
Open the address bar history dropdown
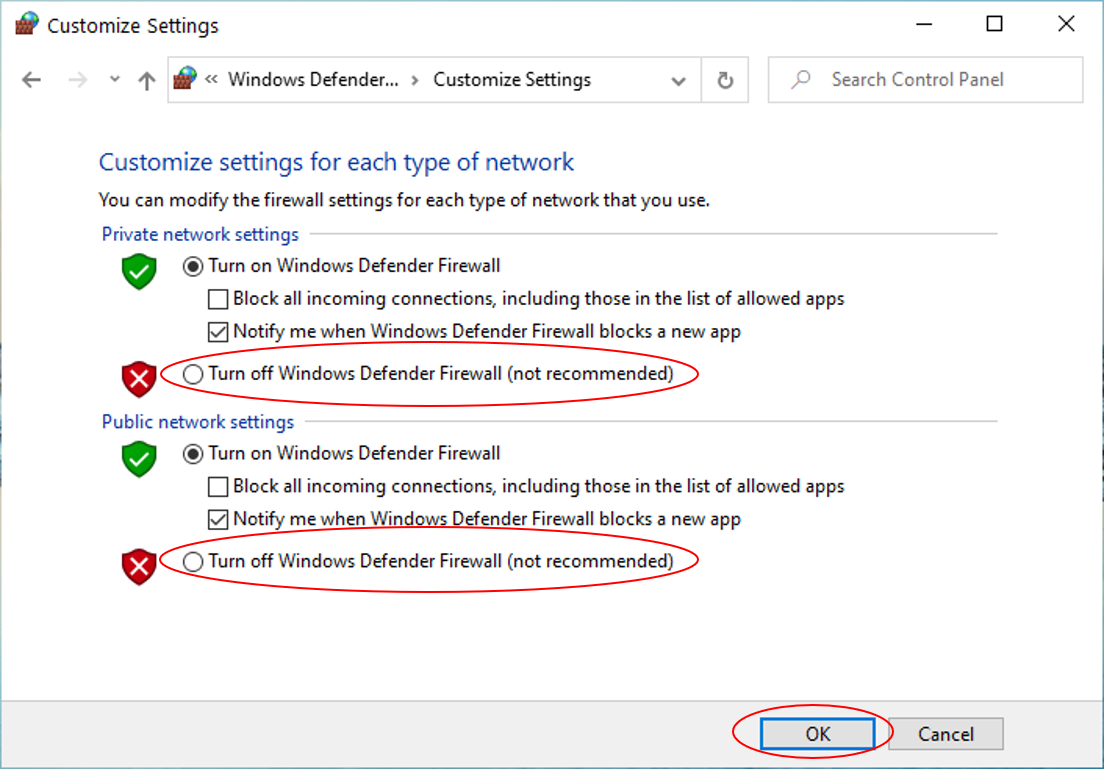[x=679, y=80]
